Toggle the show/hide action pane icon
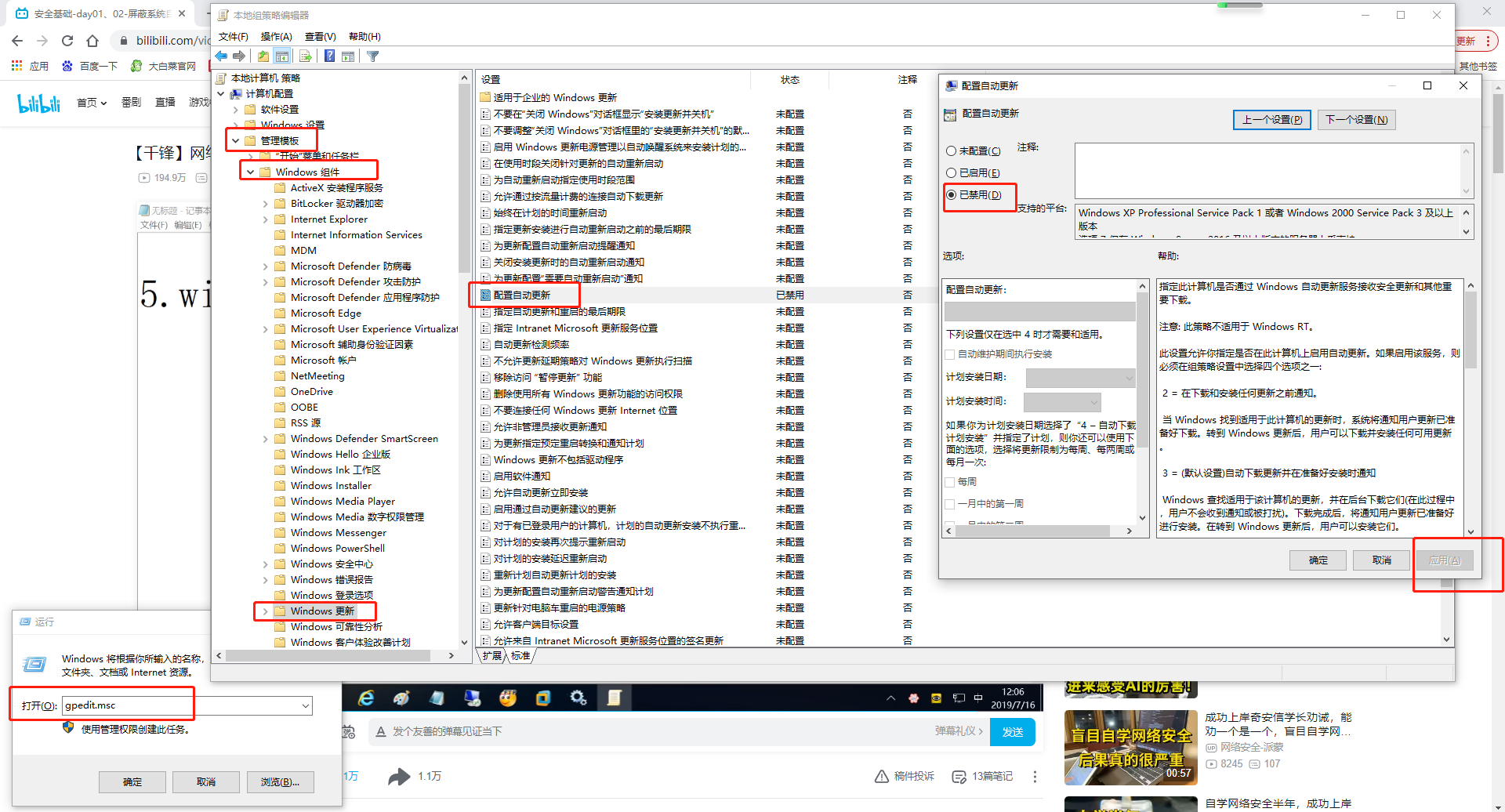 click(x=348, y=56)
